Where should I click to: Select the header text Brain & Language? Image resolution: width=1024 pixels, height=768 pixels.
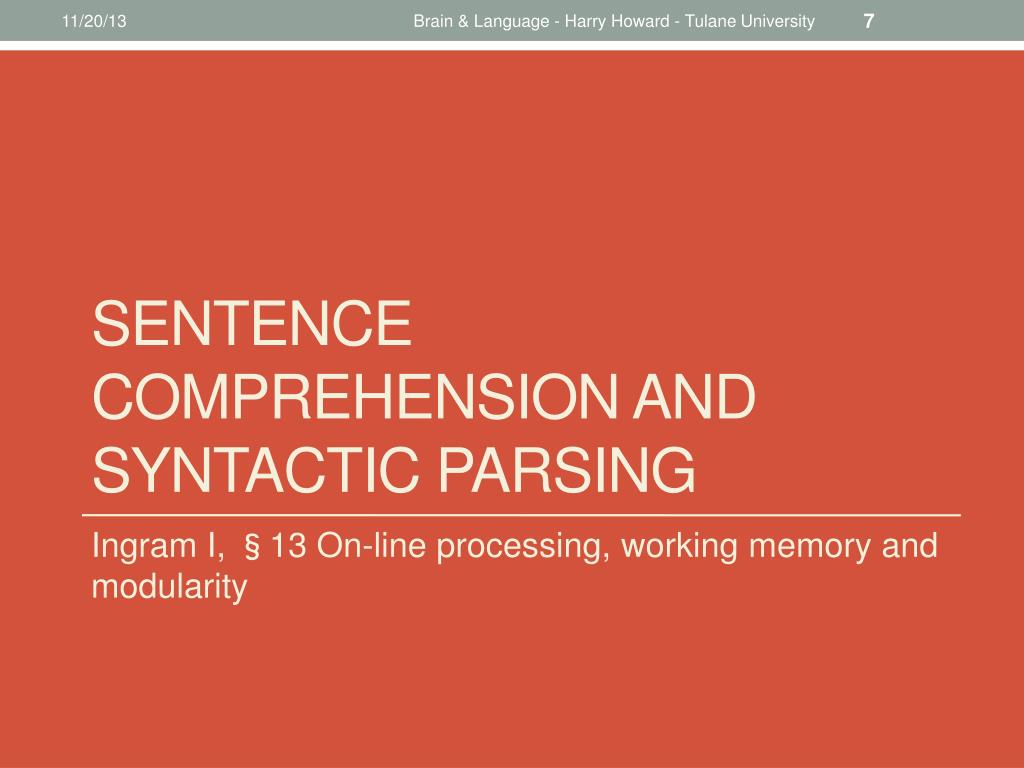[481, 22]
